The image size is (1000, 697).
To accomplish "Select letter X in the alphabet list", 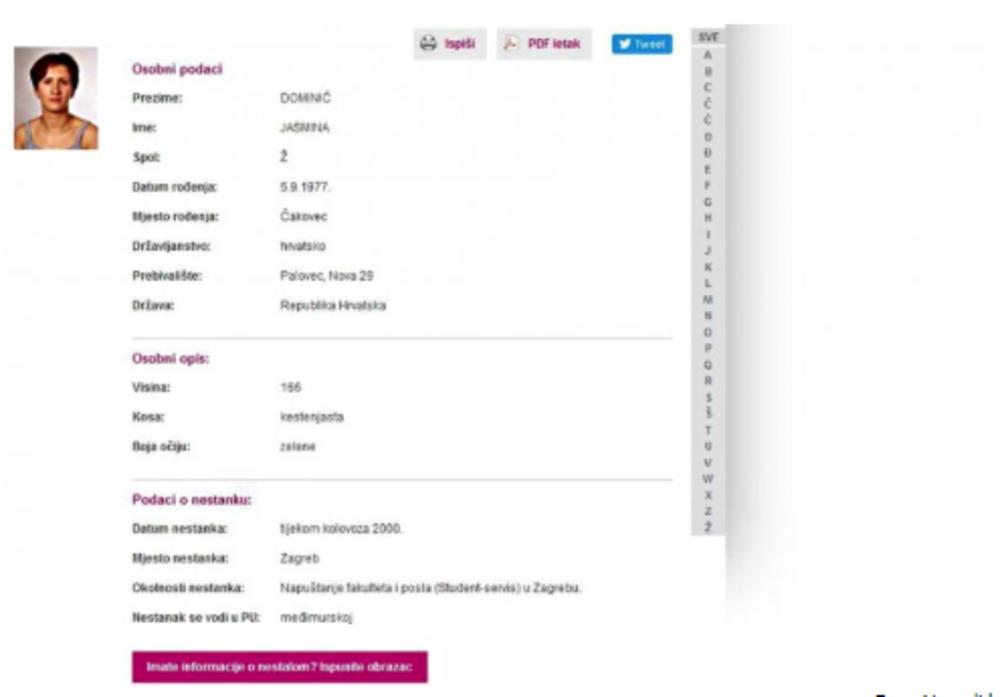I will click(707, 495).
